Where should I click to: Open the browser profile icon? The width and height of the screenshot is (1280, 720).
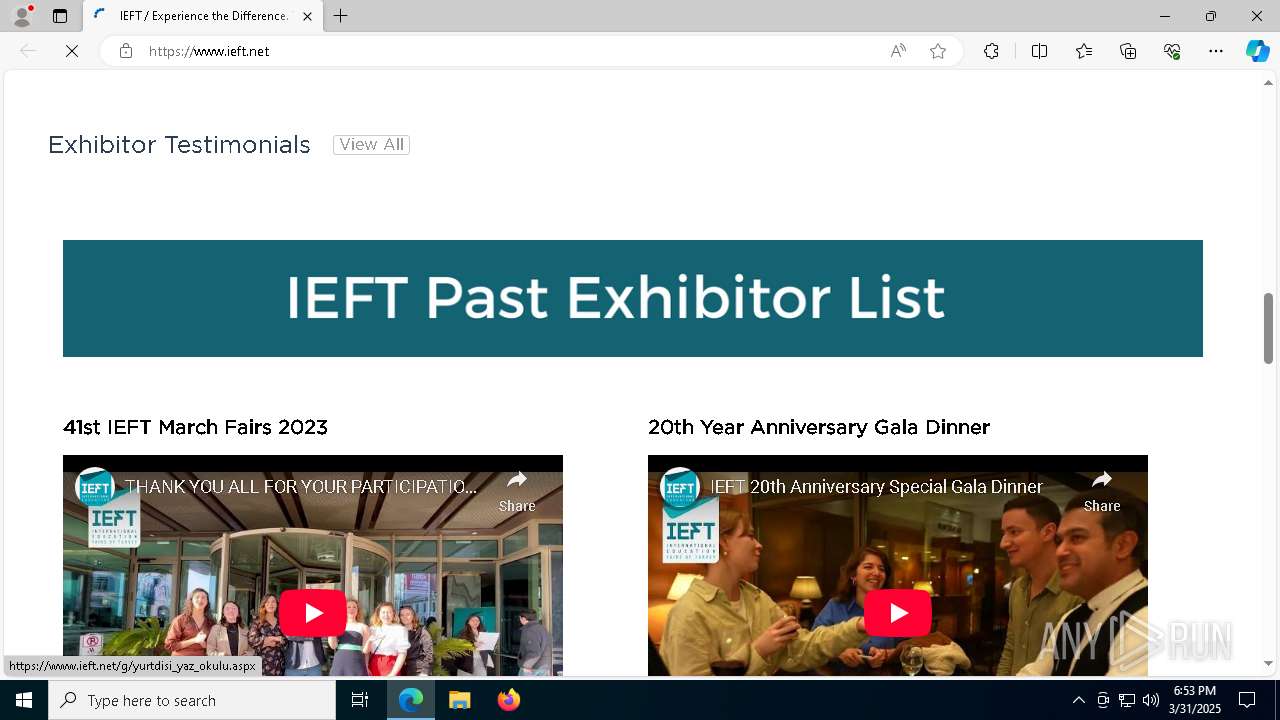pos(22,16)
